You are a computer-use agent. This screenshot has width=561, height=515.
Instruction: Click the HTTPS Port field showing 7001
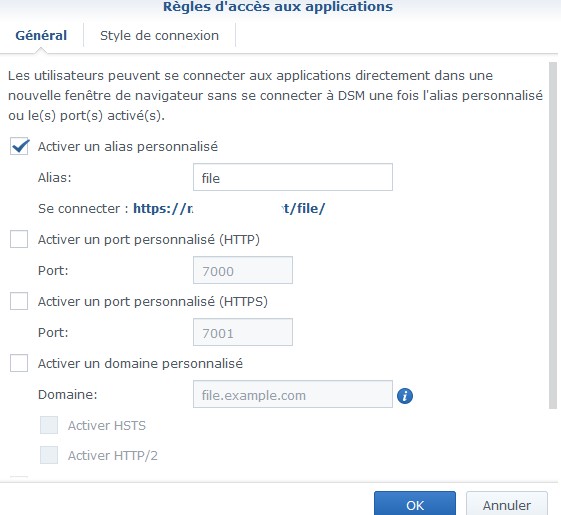click(x=243, y=332)
